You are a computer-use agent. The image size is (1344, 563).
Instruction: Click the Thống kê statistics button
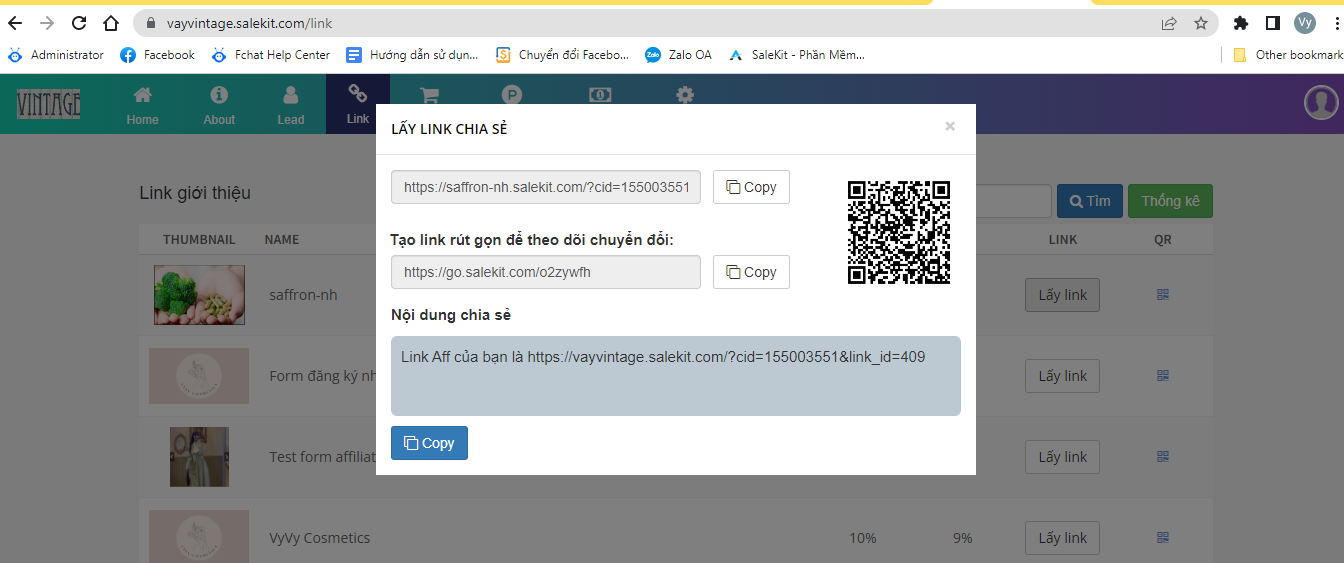tap(1170, 201)
